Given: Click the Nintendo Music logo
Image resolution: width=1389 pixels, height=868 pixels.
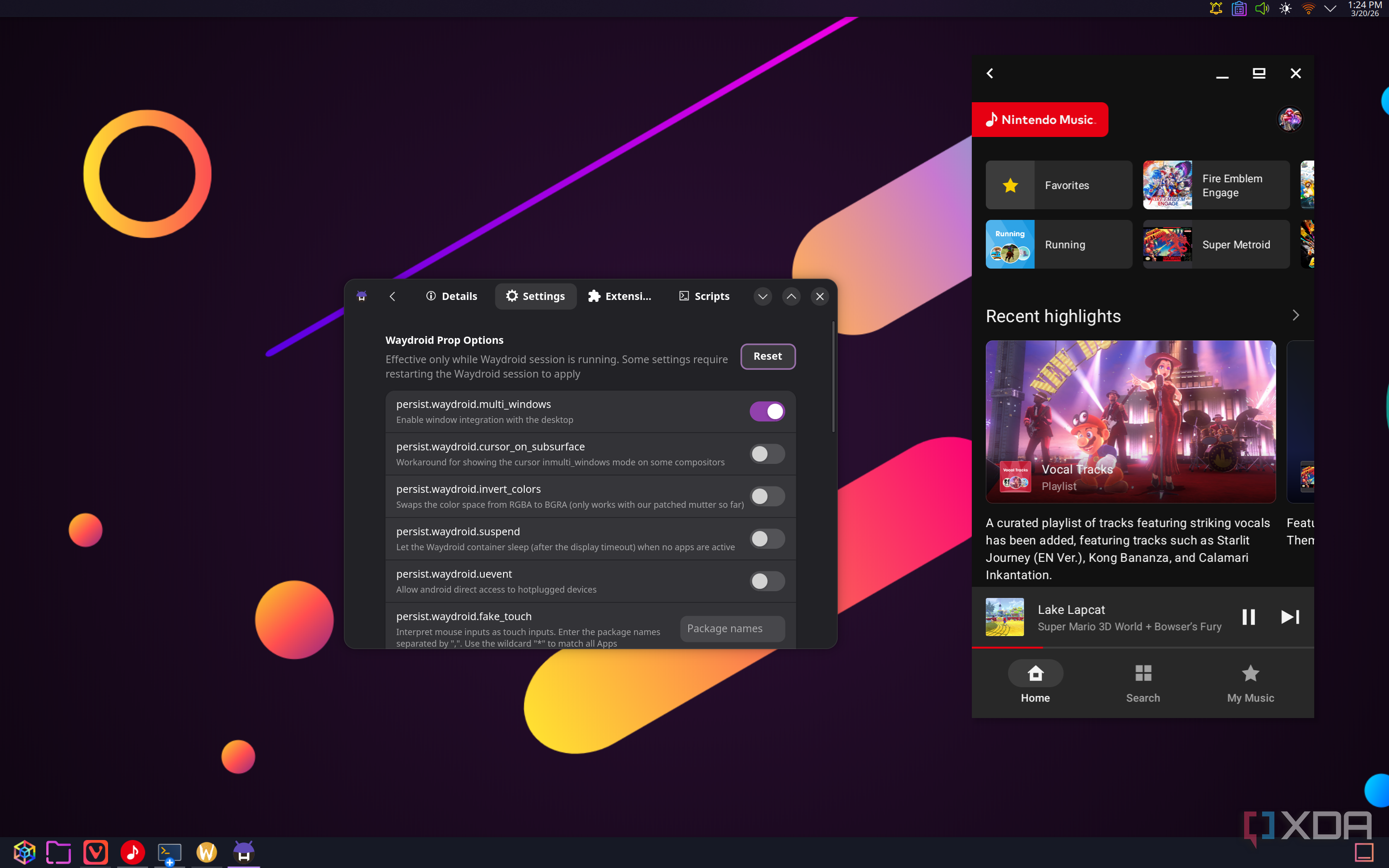Looking at the screenshot, I should coord(1040,120).
